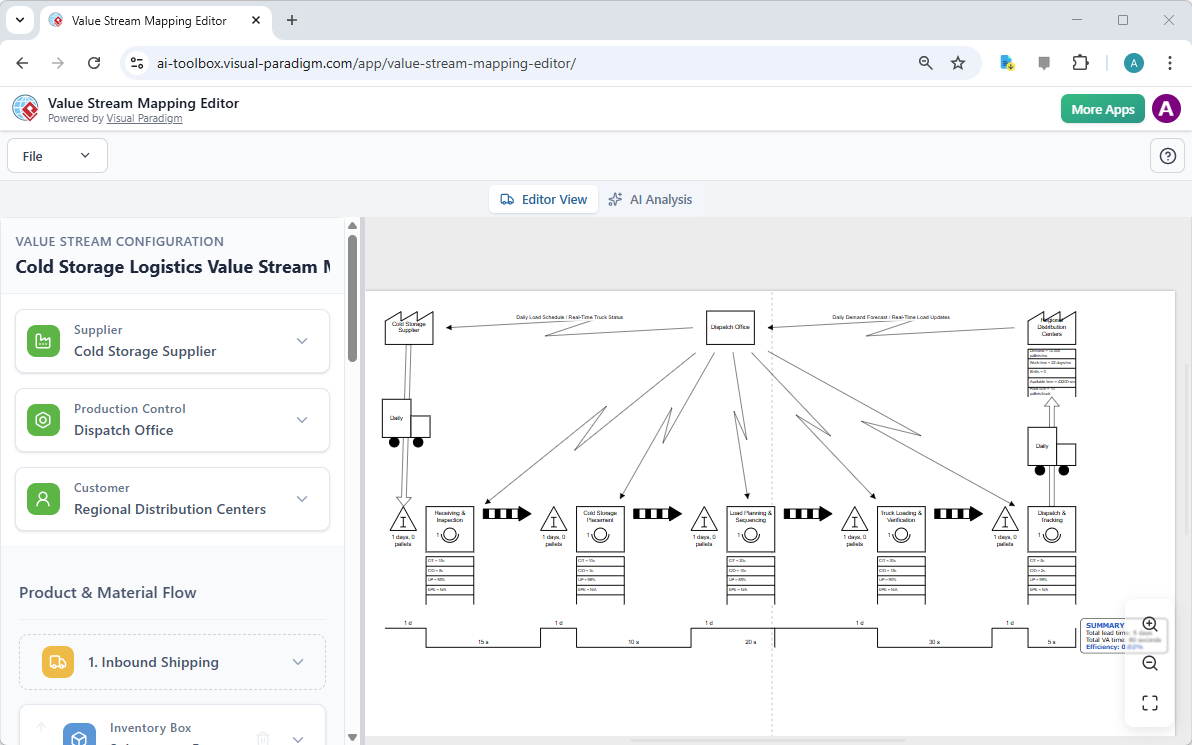
Task: Open the File menu
Action: [x=57, y=155]
